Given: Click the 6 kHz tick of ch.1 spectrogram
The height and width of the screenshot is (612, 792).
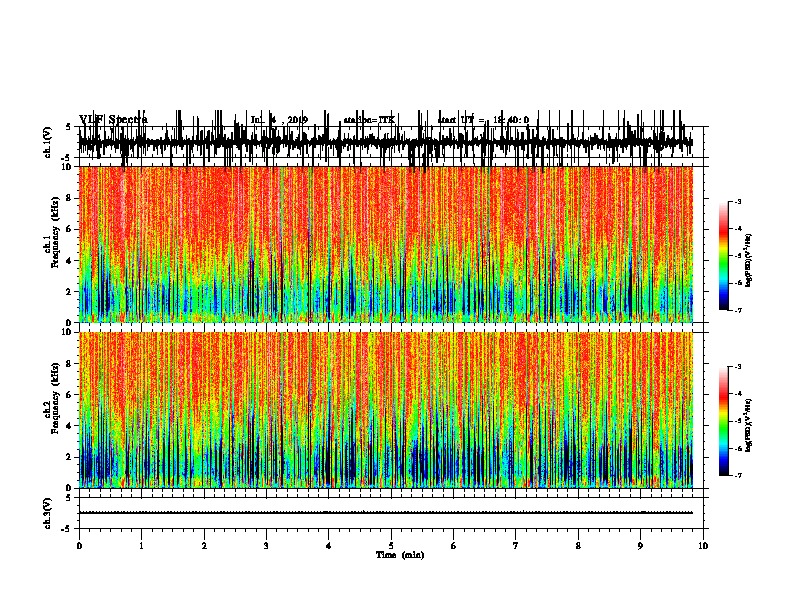Looking at the screenshot, I should tap(69, 230).
